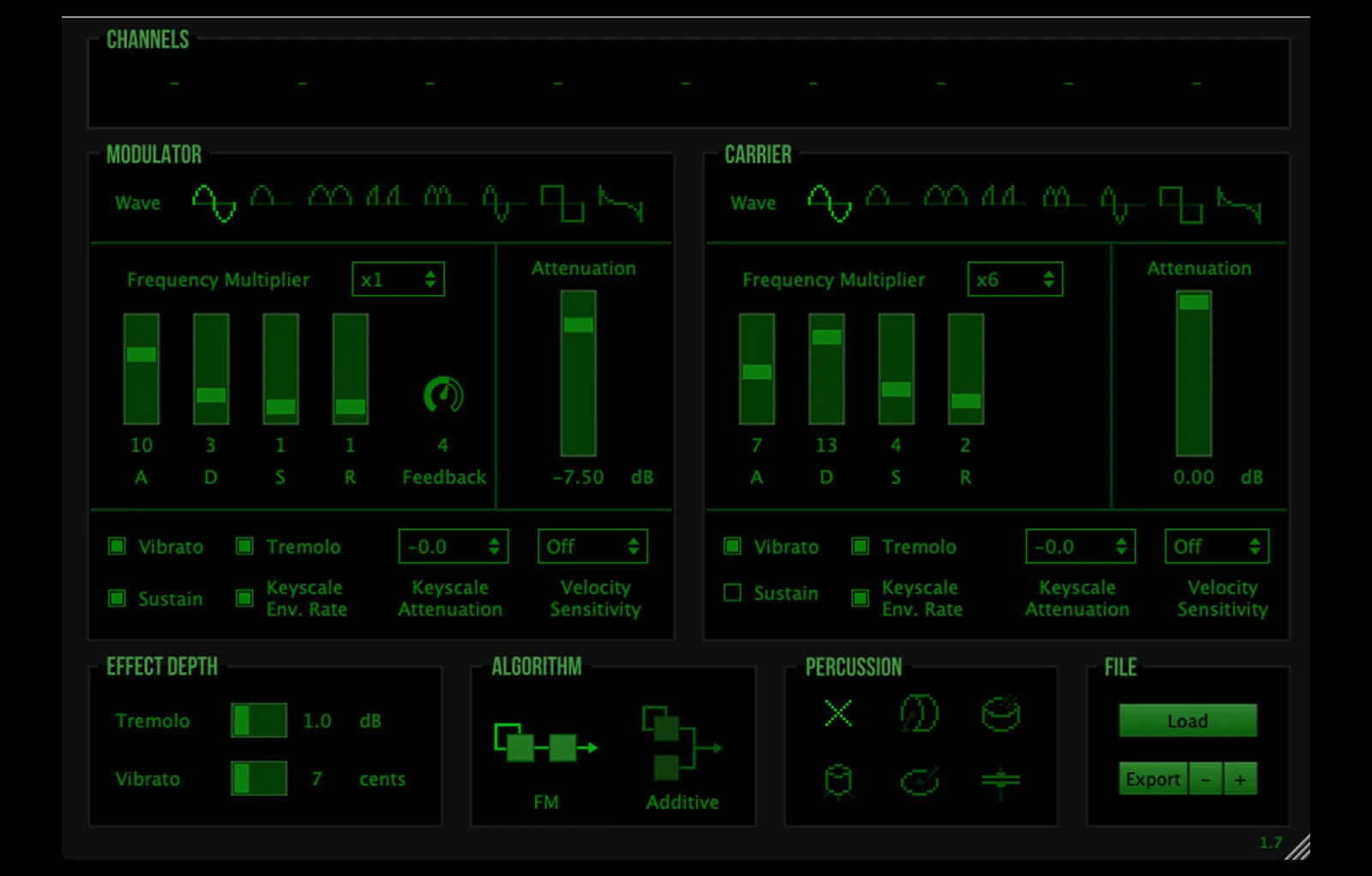This screenshot has height=876, width=1372.
Task: Choose the FM algorithm icon
Action: (x=545, y=744)
